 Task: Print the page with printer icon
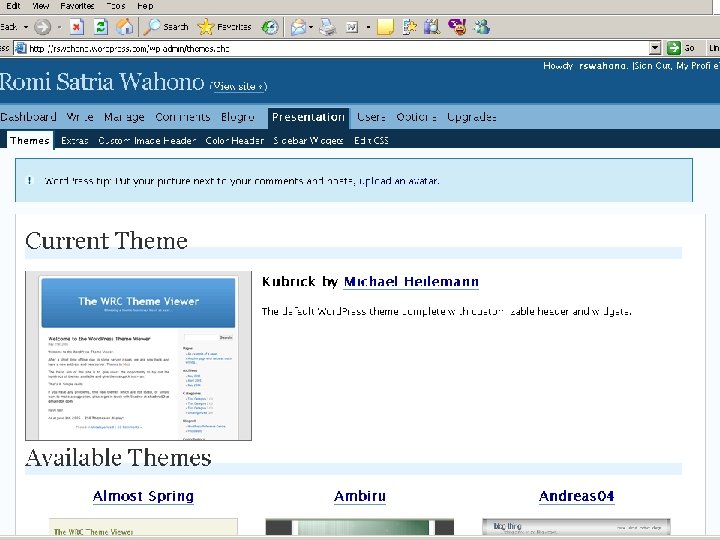327,27
